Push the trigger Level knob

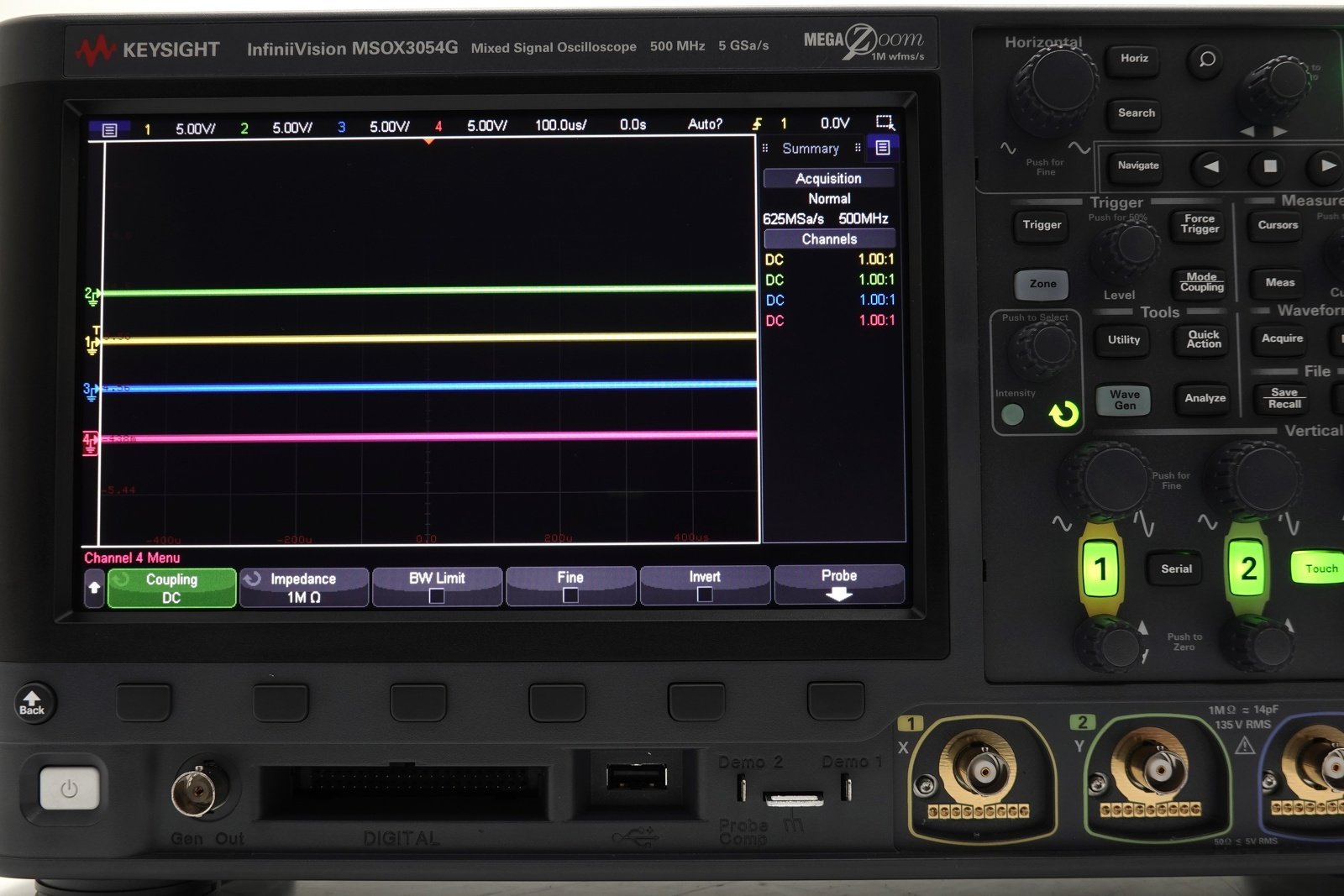[1127, 249]
